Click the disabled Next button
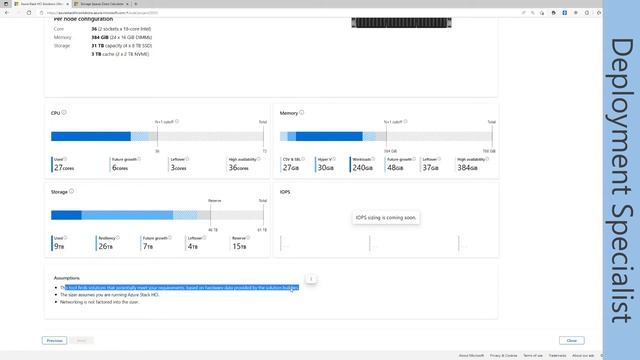The height and width of the screenshot is (360, 640). [81, 340]
